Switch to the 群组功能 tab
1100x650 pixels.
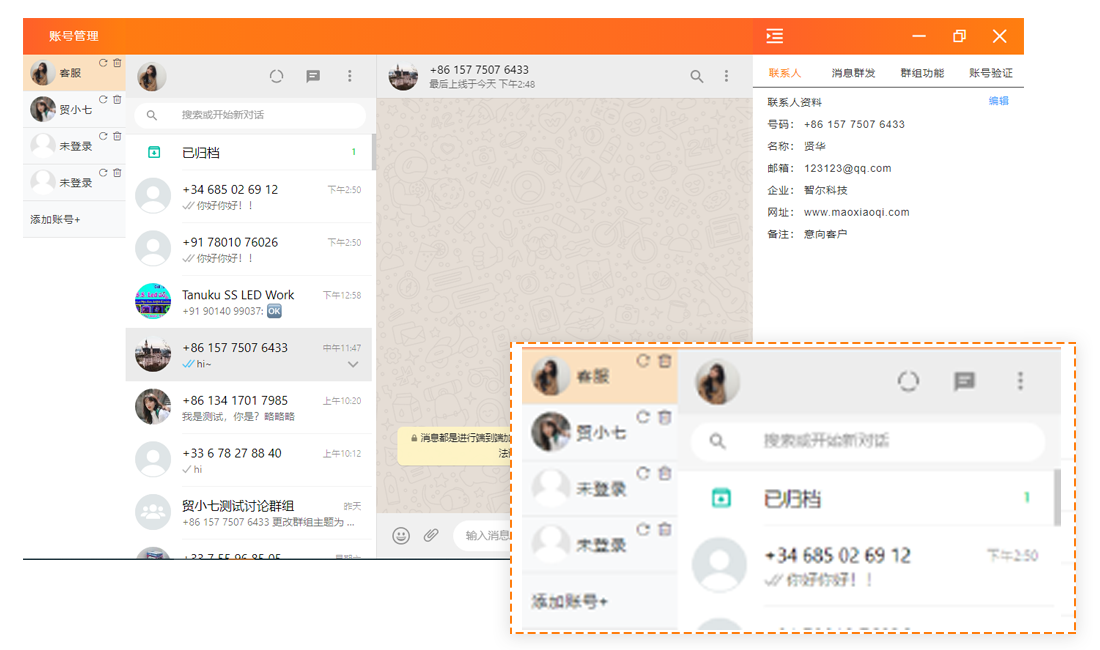[922, 73]
